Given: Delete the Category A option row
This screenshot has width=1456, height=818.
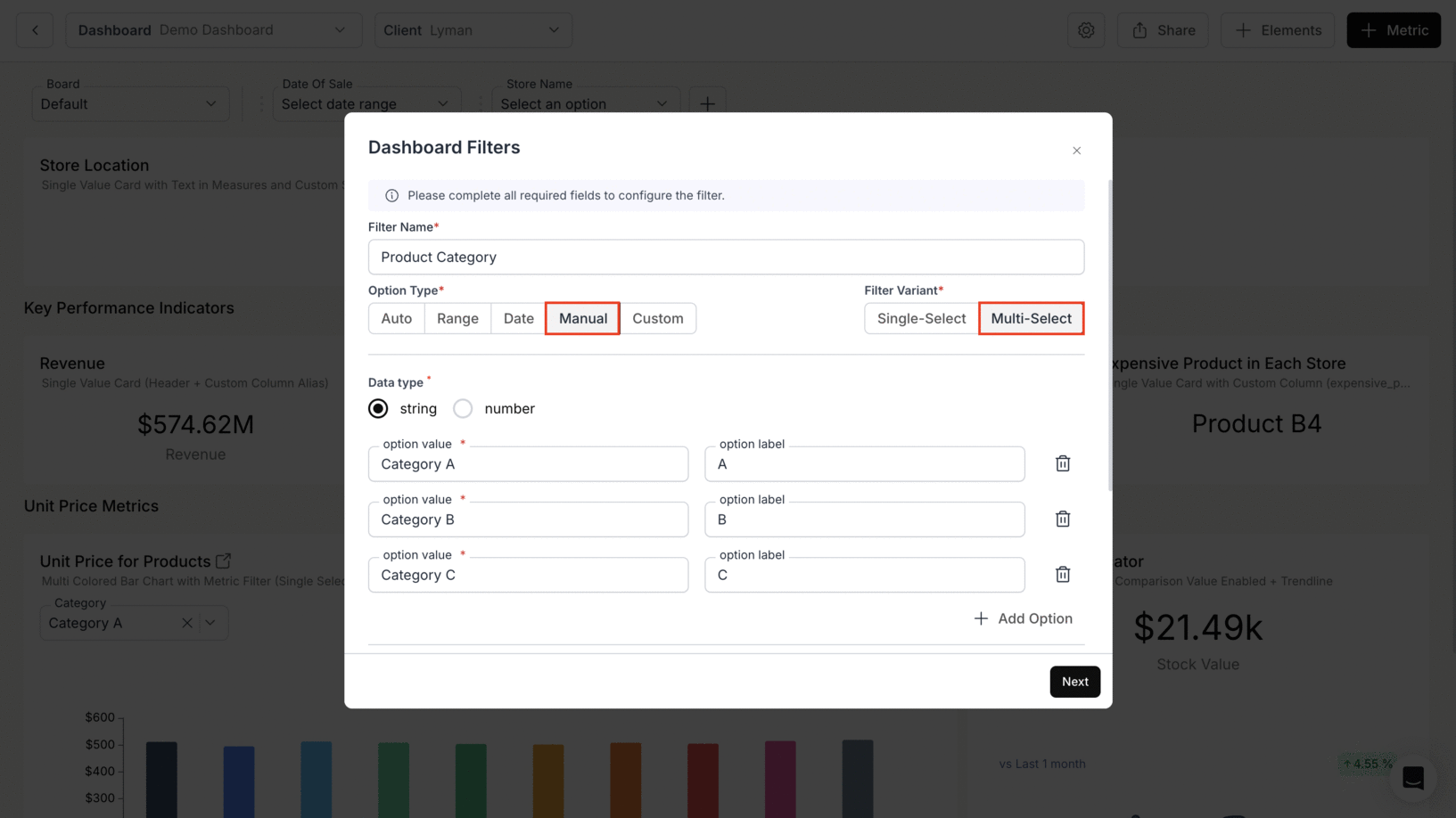Looking at the screenshot, I should (1062, 463).
